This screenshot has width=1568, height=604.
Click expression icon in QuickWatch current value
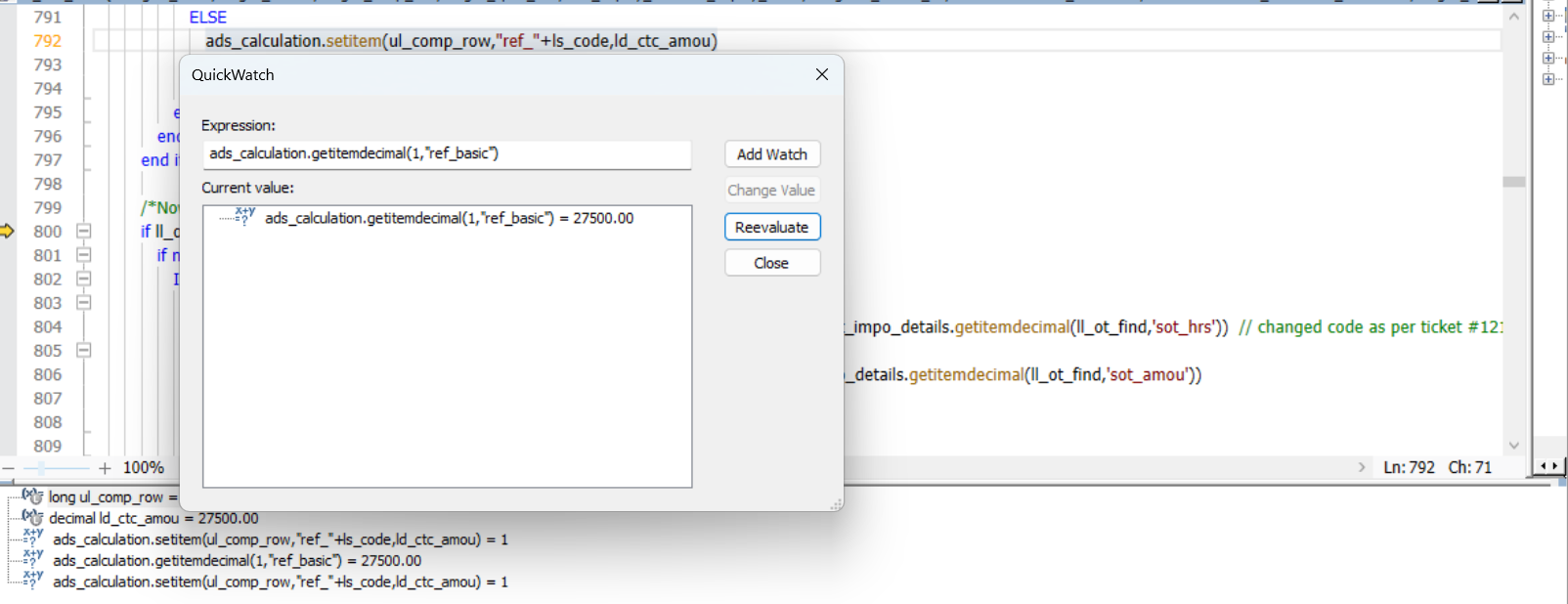(x=244, y=217)
